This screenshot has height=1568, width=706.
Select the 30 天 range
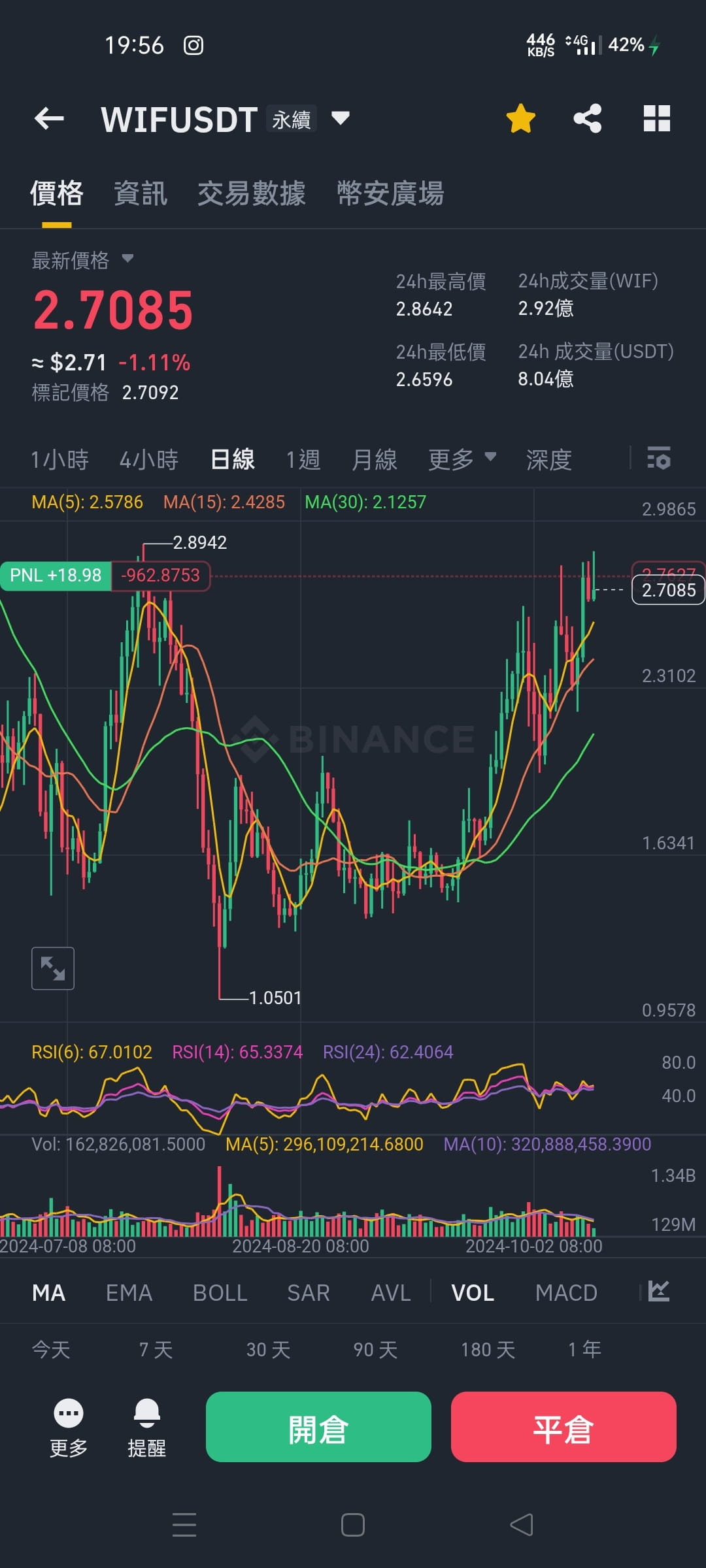pyautogui.click(x=268, y=1350)
